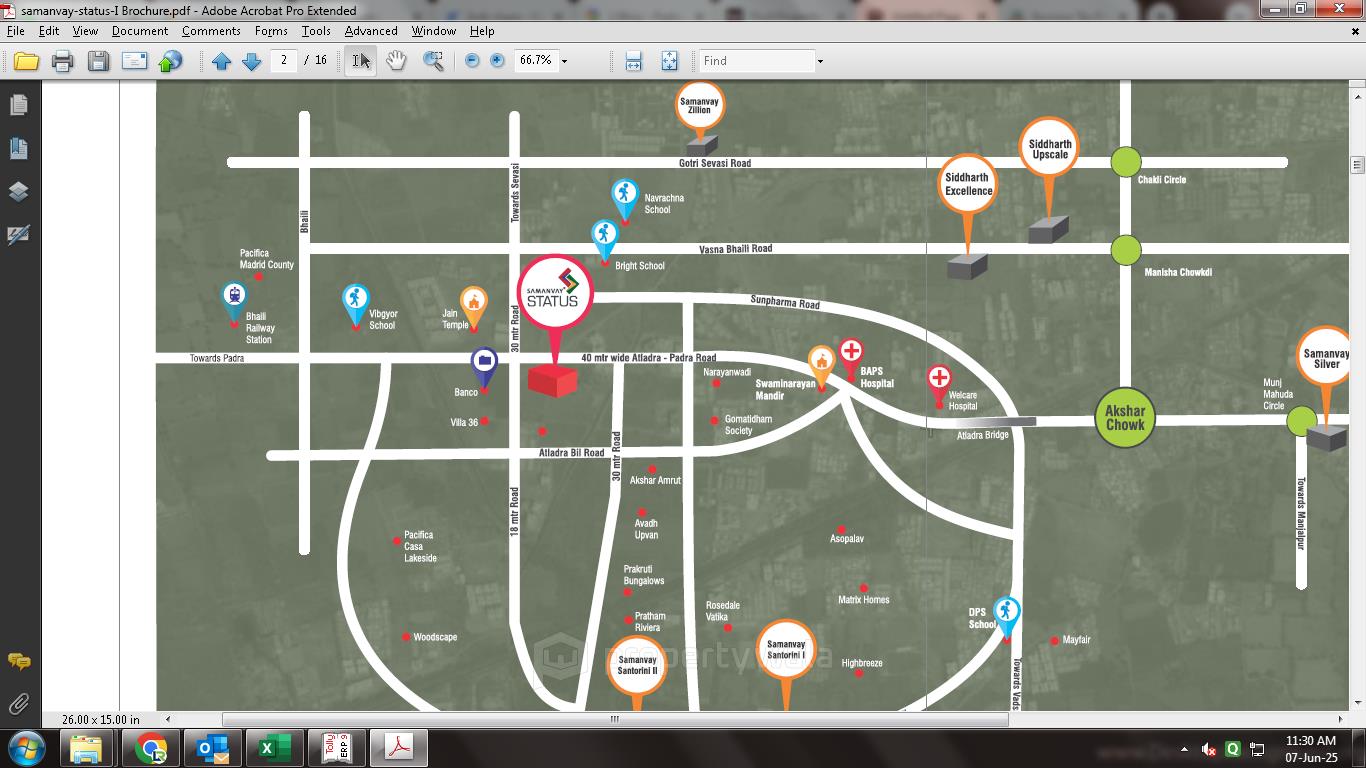The image size is (1366, 769).
Task: Open the Advanced menu
Action: coord(371,31)
